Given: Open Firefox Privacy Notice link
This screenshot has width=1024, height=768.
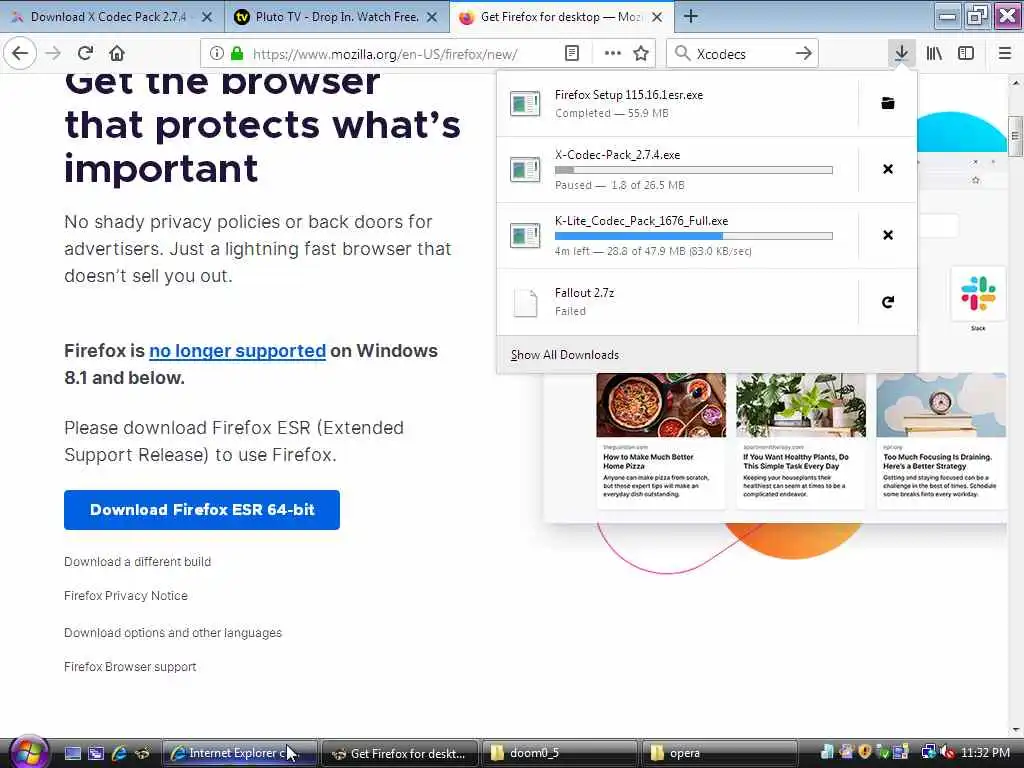Looking at the screenshot, I should coord(125,596).
